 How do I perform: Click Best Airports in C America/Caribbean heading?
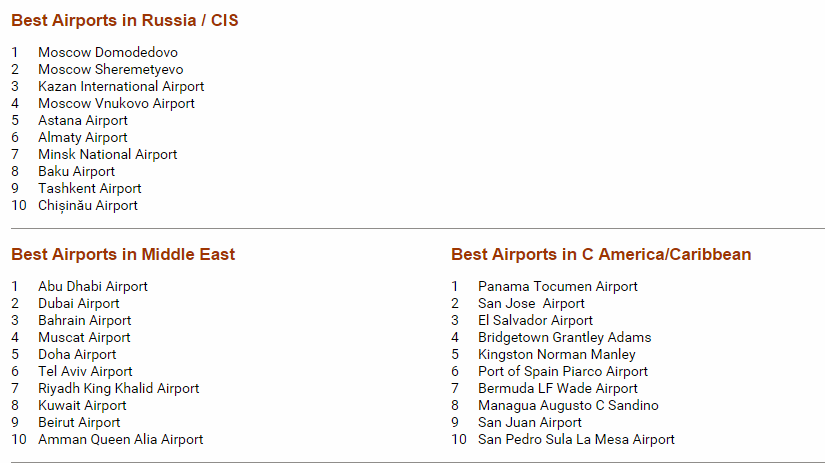(x=601, y=255)
